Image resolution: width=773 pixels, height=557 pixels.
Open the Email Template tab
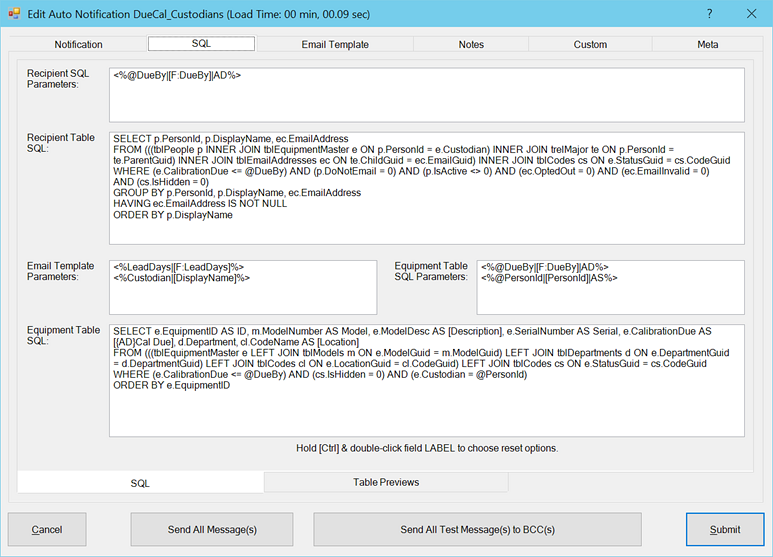[335, 44]
